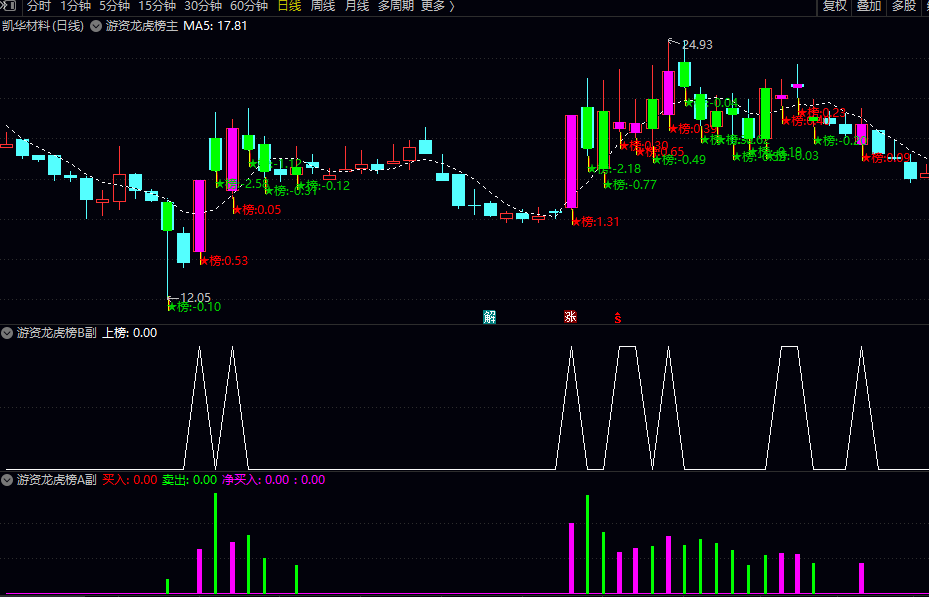Click the 12.05 low price label
Viewport: 929px width, 597px height.
195,297
